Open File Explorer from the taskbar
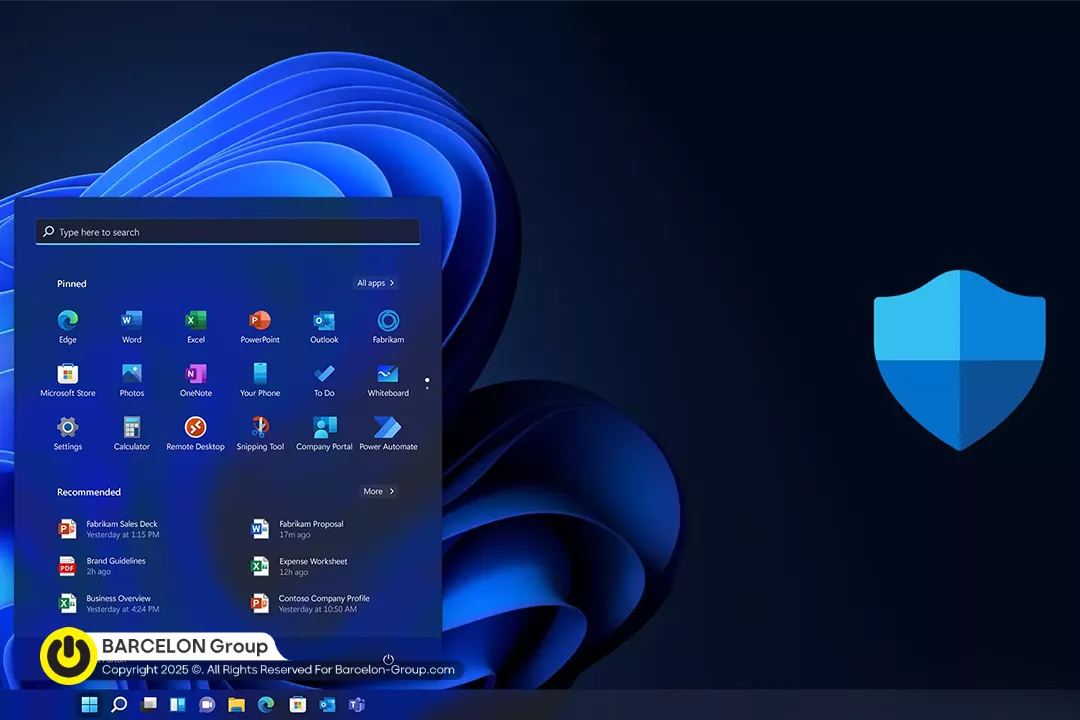This screenshot has height=720, width=1080. 236,704
